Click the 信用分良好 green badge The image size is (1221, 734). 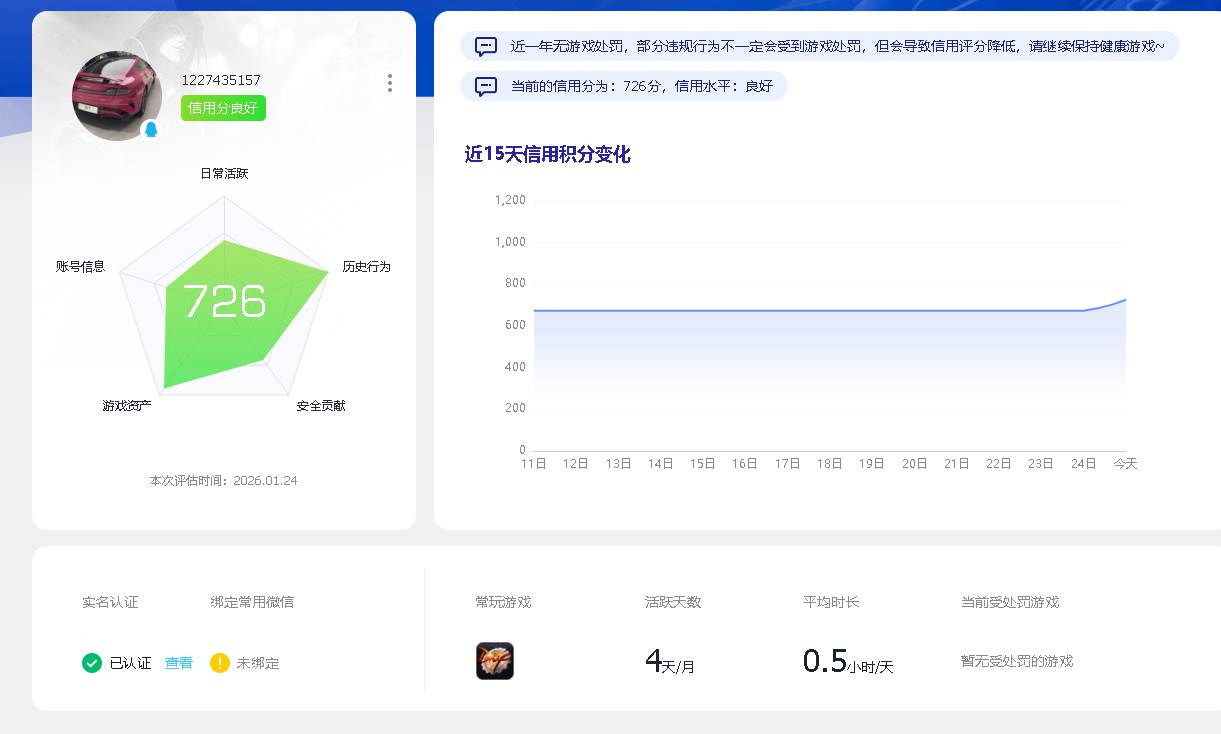[222, 108]
